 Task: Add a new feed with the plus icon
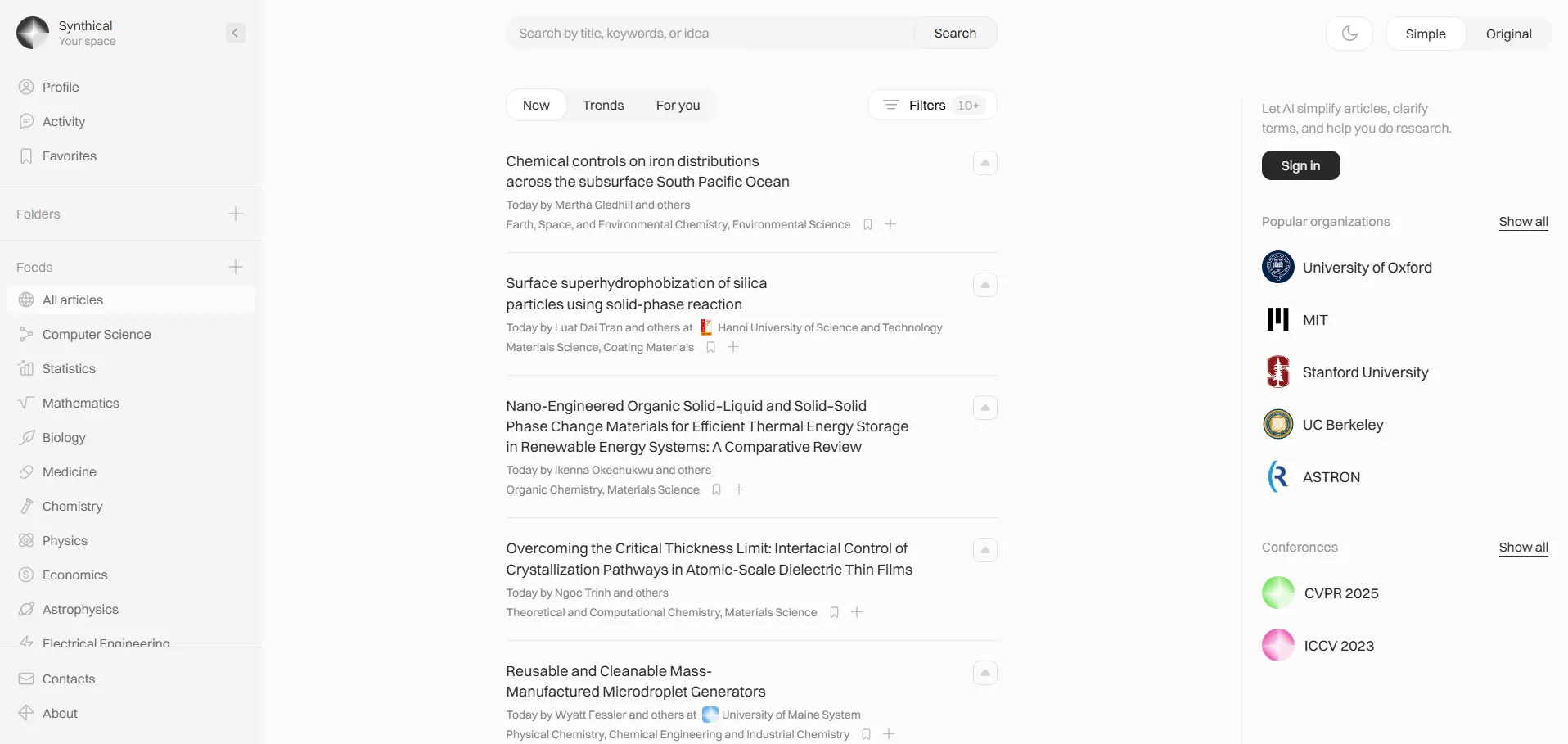point(236,267)
